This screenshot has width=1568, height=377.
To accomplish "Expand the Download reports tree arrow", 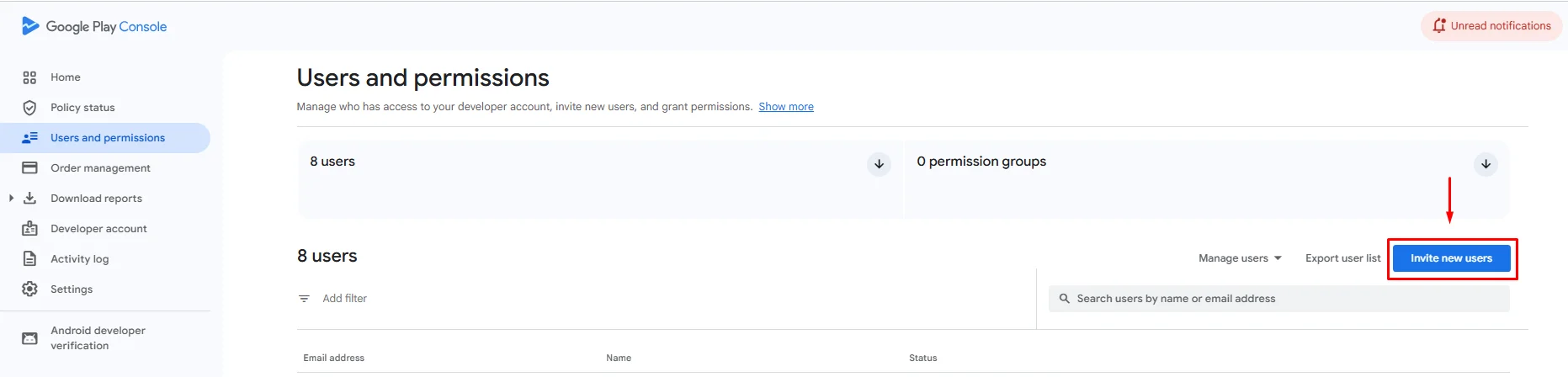I will (x=11, y=199).
